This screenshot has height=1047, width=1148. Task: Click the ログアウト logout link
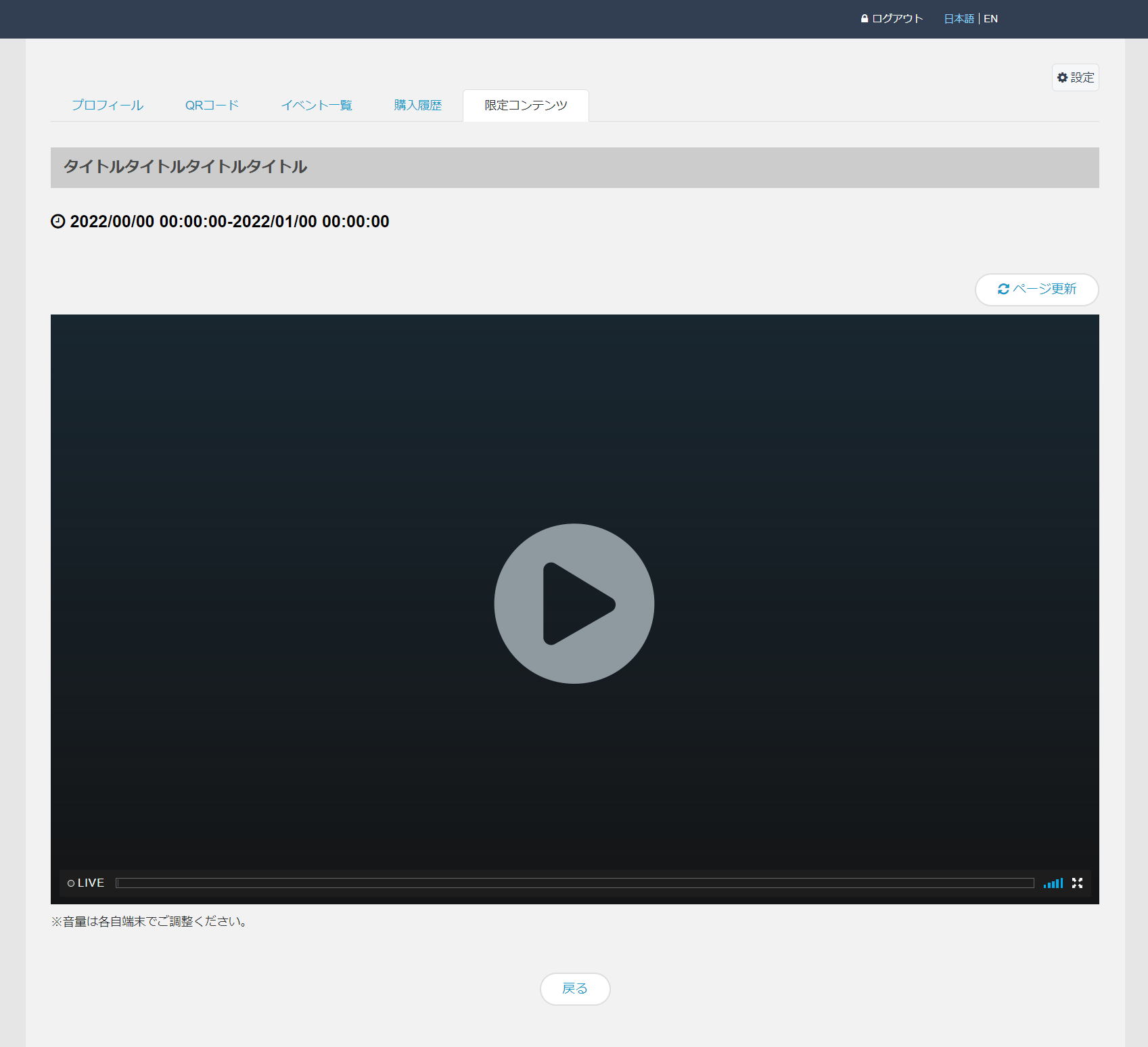(x=892, y=19)
